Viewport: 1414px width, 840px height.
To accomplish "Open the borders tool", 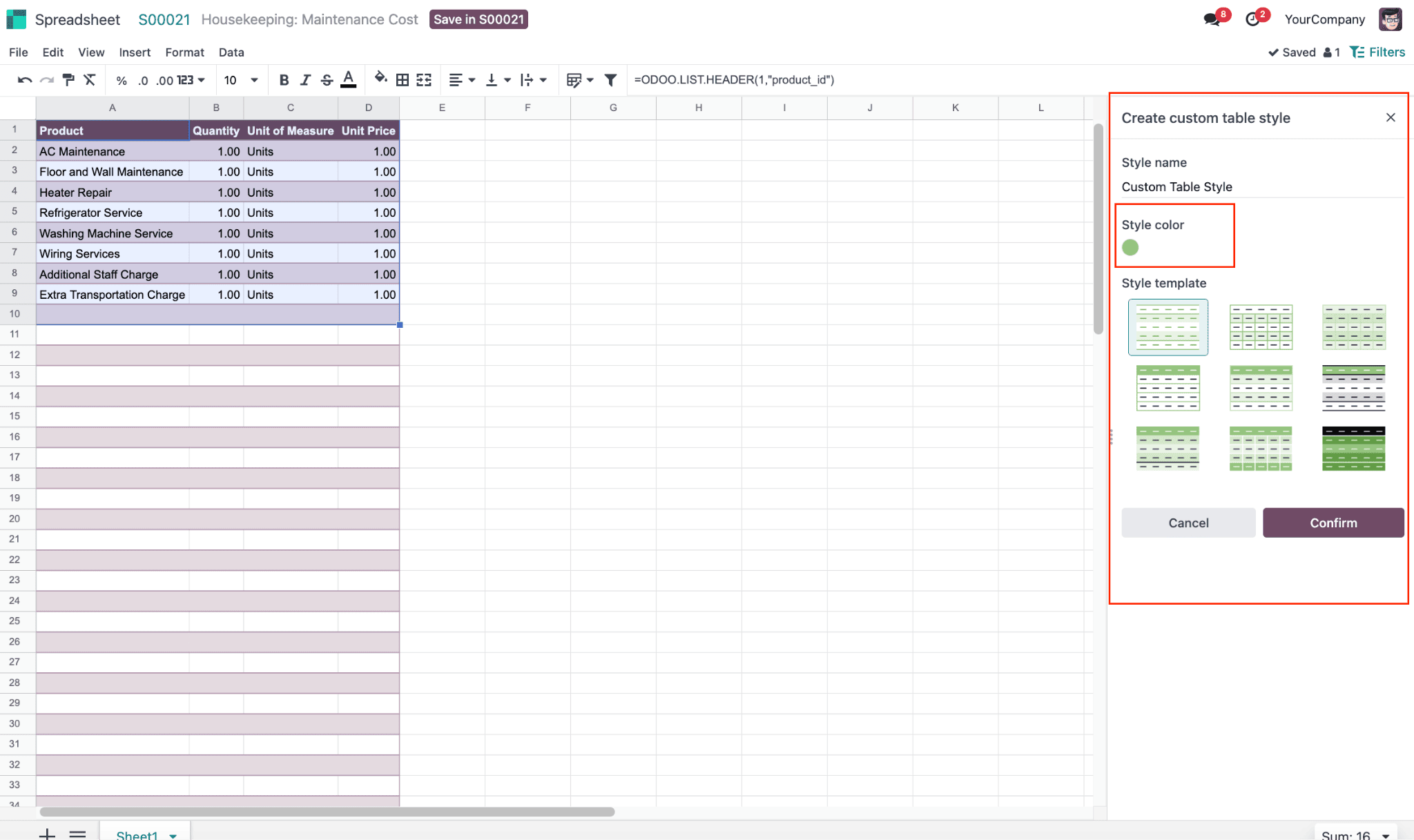I will 403,80.
